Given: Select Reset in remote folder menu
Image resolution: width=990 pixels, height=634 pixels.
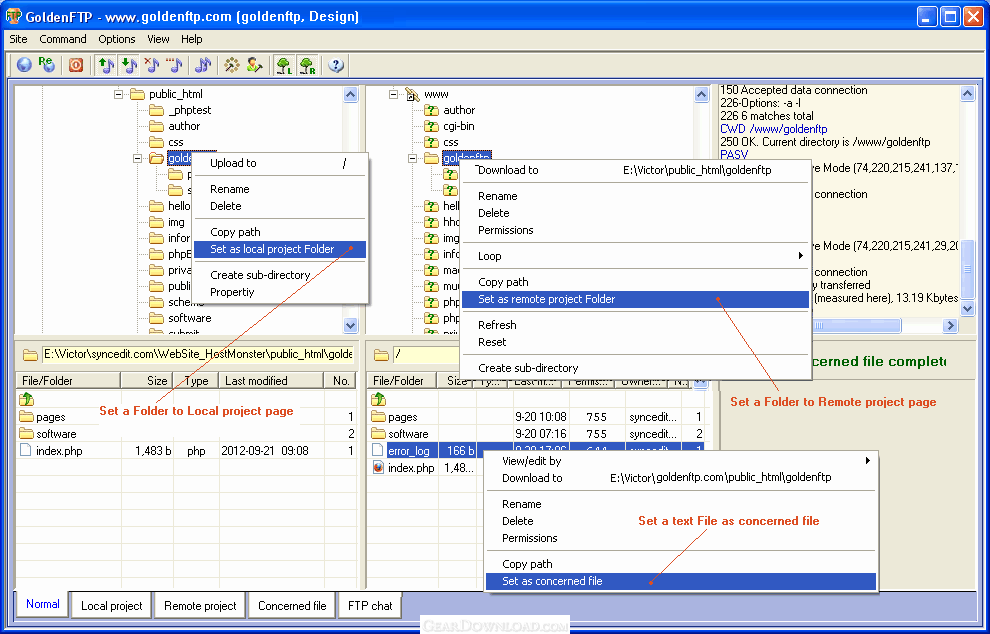Looking at the screenshot, I should (x=635, y=342).
